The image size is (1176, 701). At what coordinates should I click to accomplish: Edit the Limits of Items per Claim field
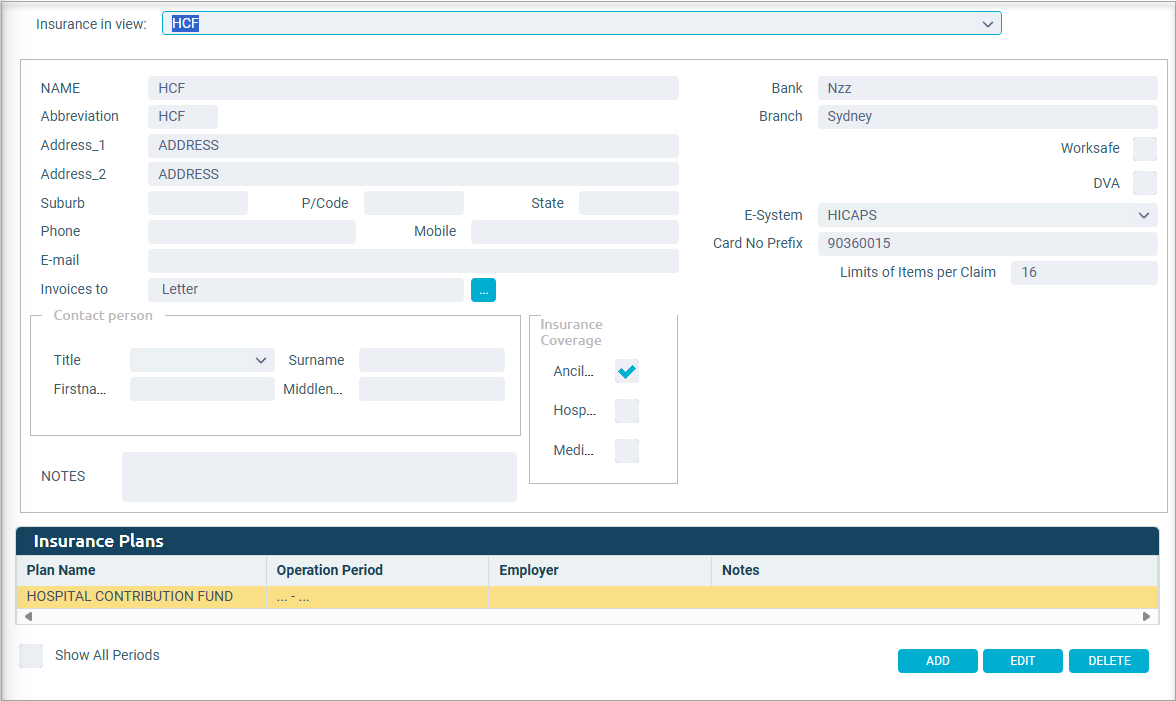point(1084,272)
